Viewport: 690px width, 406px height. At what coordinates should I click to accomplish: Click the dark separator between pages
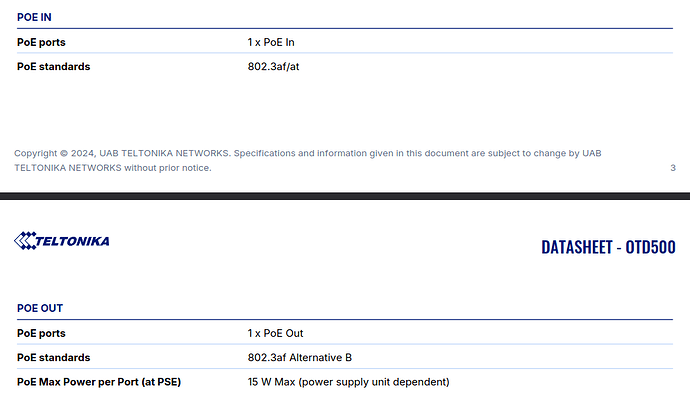pyautogui.click(x=345, y=196)
